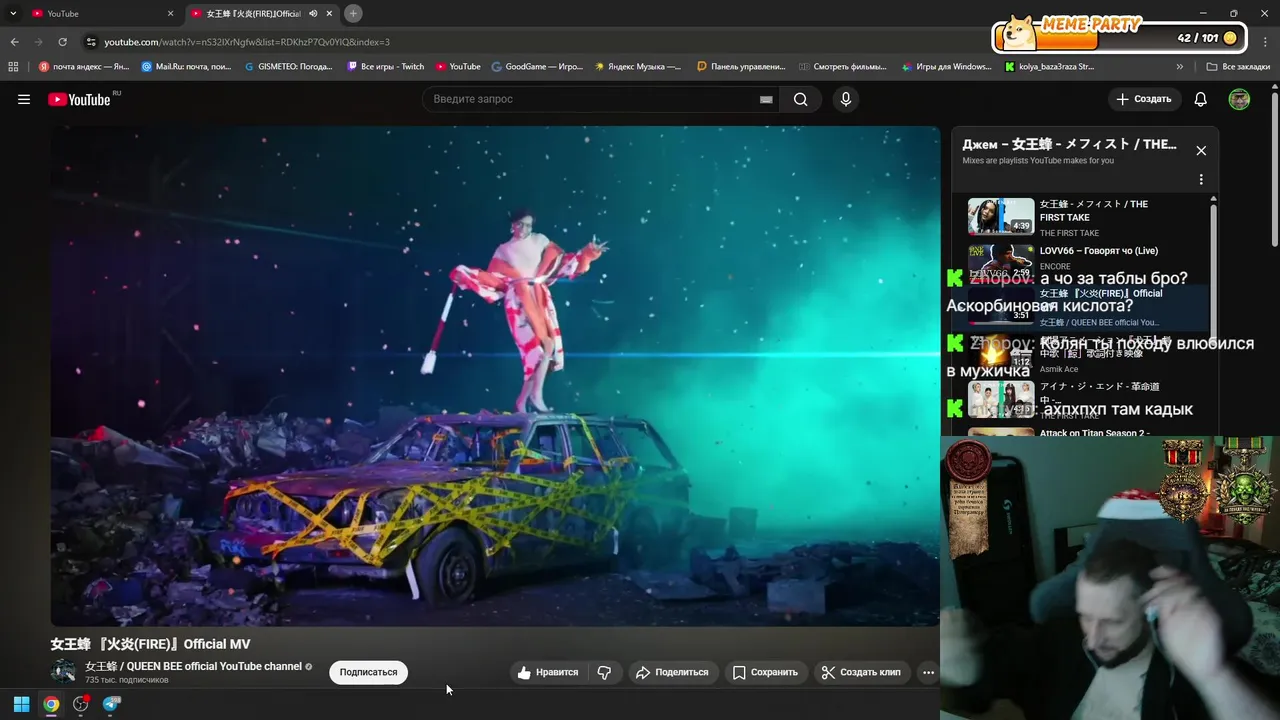Screen dimensions: 1280x720
Task: Open Mail.Ru: почта bookmark
Action: click(187, 67)
